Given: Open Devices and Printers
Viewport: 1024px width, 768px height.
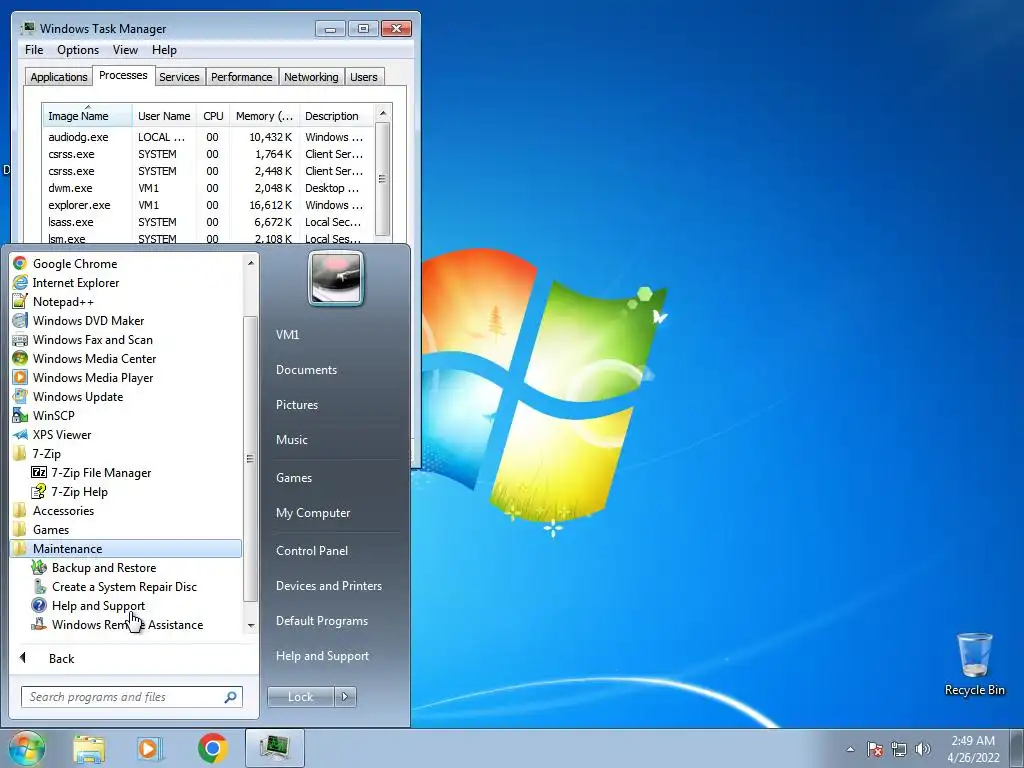Looking at the screenshot, I should (x=328, y=586).
